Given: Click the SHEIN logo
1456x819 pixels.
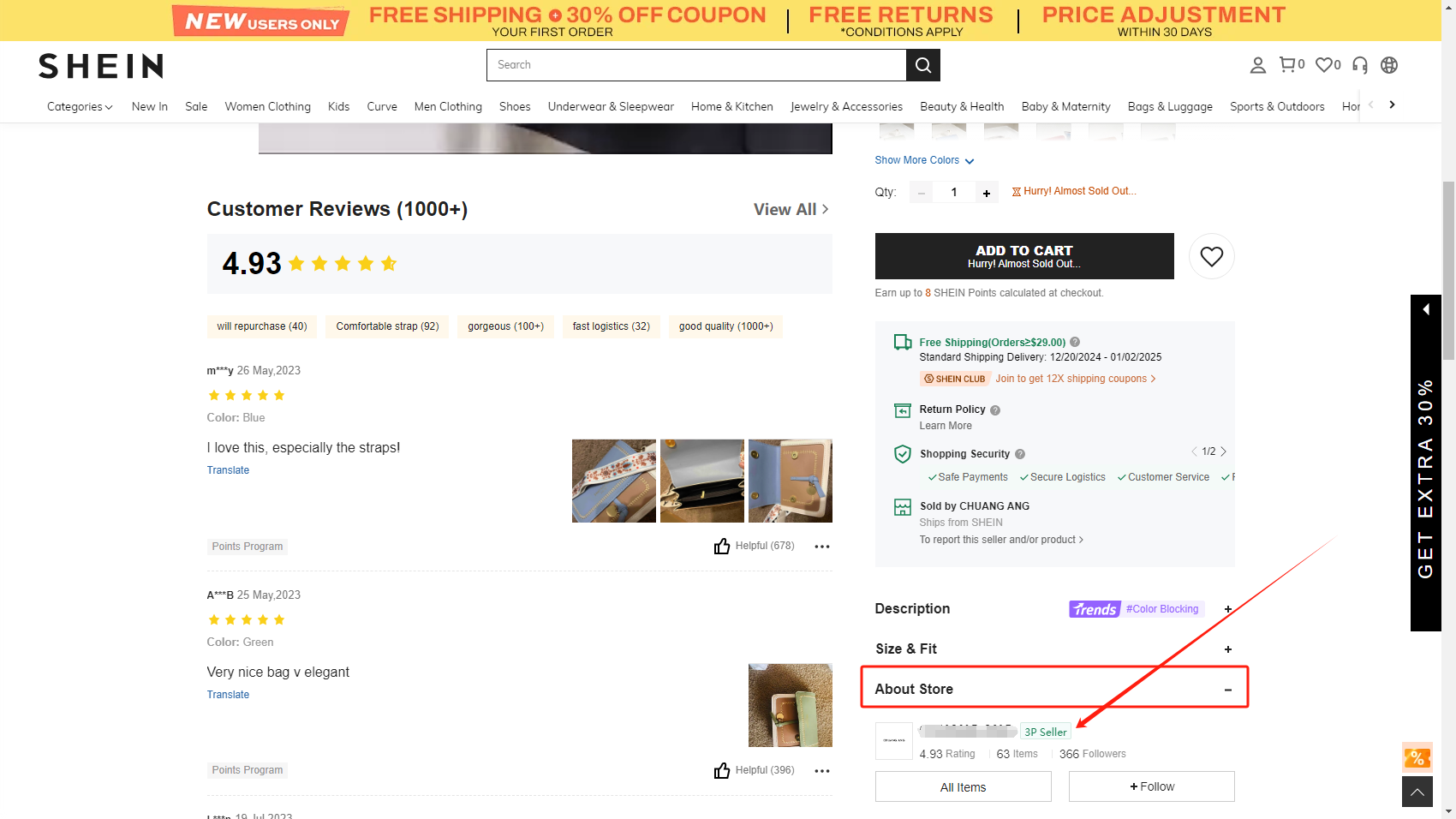Looking at the screenshot, I should coord(101,66).
